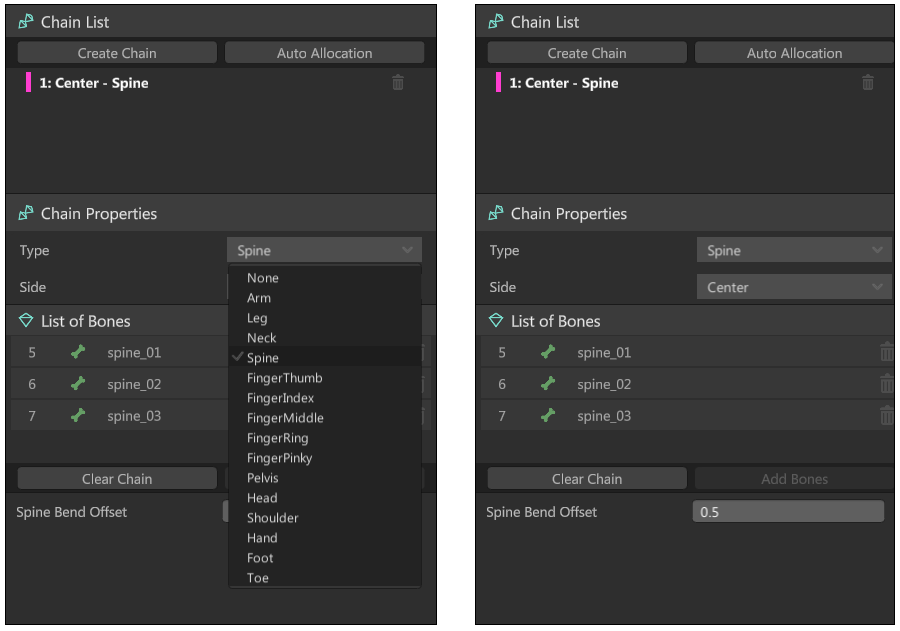Screen dimensions: 900x631
Task: Click the green bone icon beside spine_01 in left panel
Action: point(78,352)
